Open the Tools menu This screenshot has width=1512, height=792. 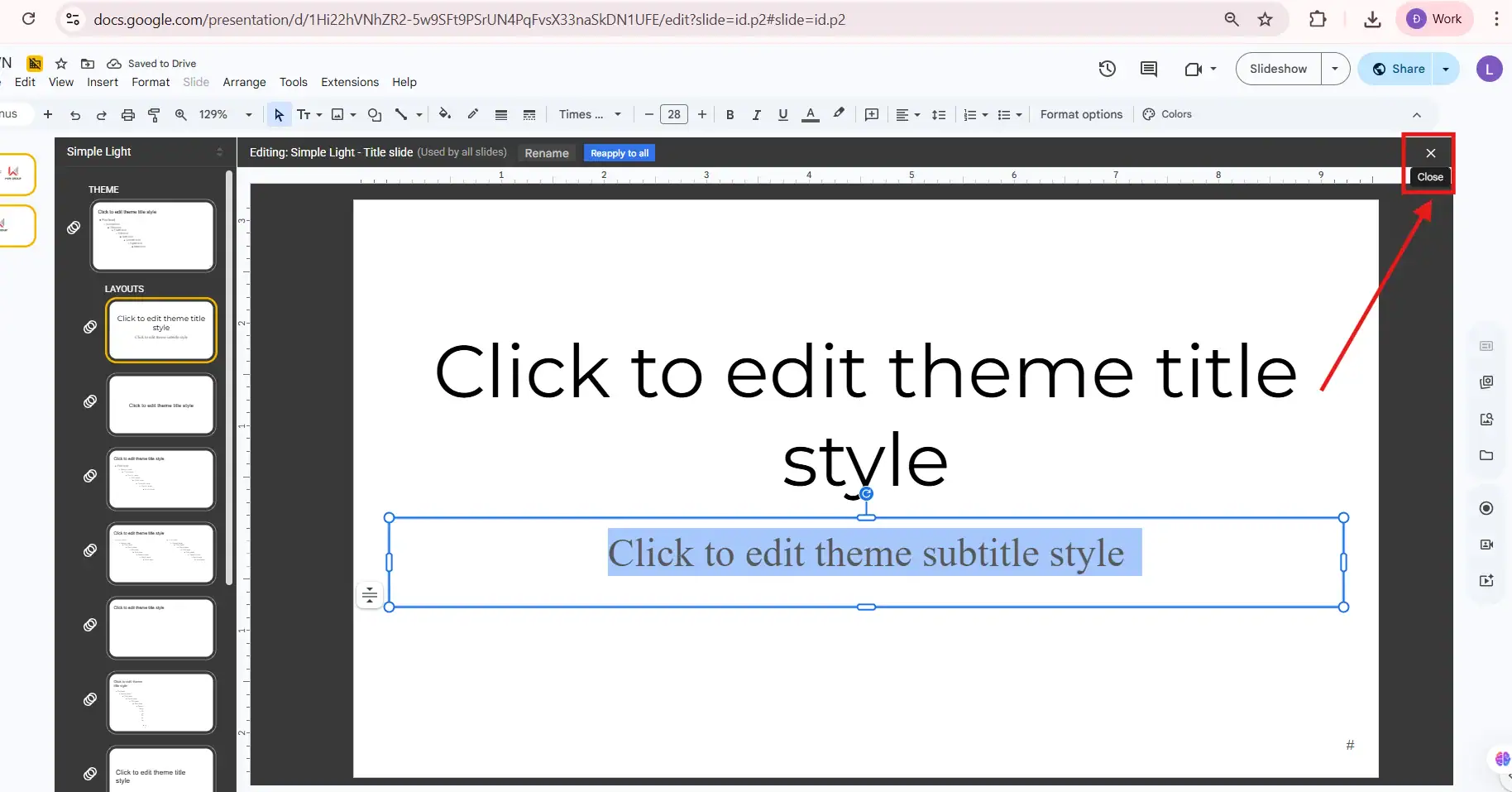tap(293, 82)
